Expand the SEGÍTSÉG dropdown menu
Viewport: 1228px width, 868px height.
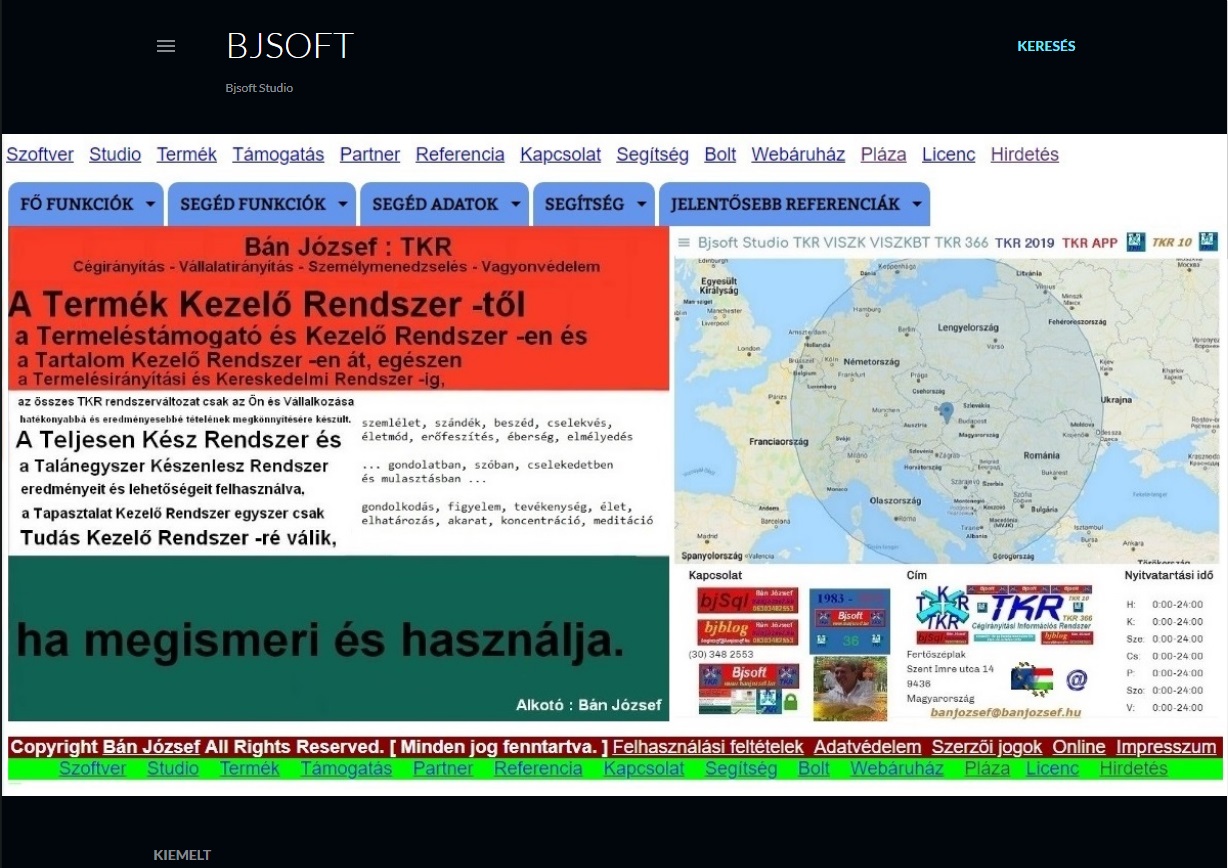point(594,204)
